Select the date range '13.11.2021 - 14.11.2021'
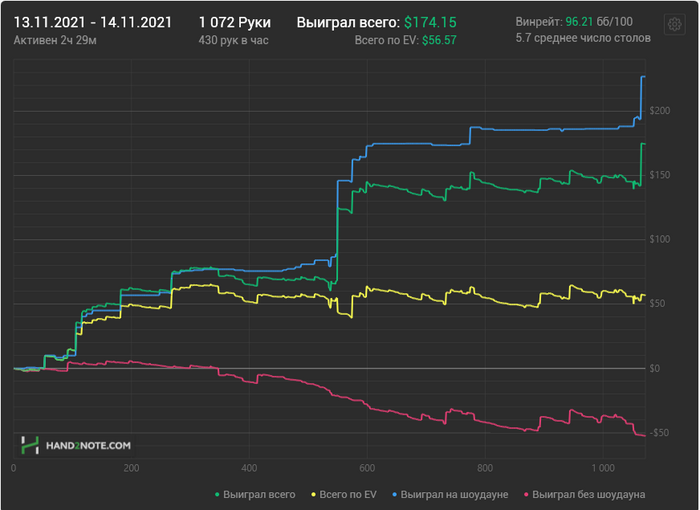This screenshot has width=700, height=510. pyautogui.click(x=92, y=22)
